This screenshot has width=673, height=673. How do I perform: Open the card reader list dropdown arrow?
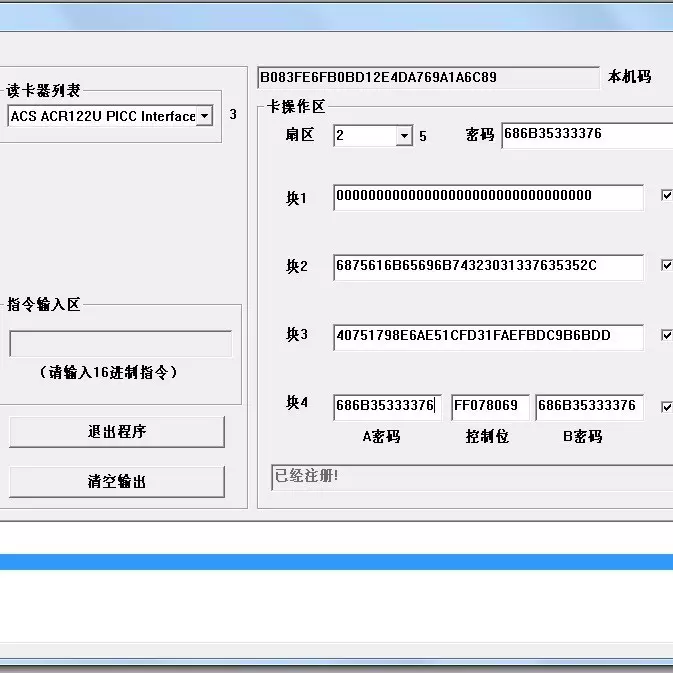coord(205,116)
